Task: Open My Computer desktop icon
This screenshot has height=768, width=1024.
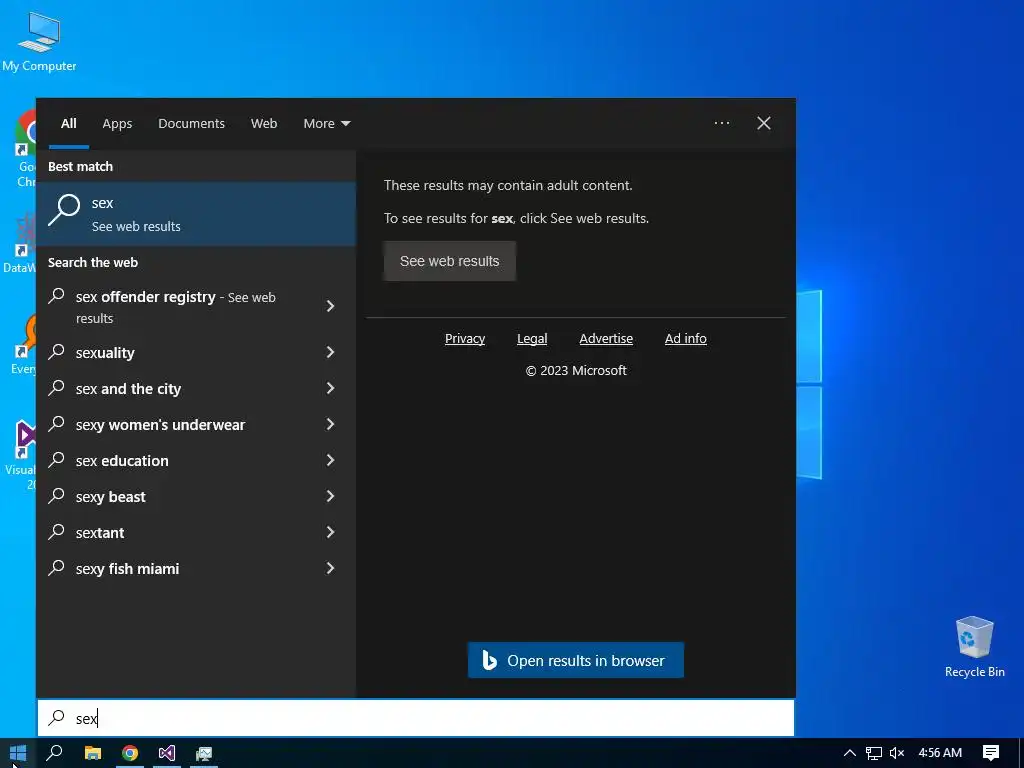Action: point(39,41)
